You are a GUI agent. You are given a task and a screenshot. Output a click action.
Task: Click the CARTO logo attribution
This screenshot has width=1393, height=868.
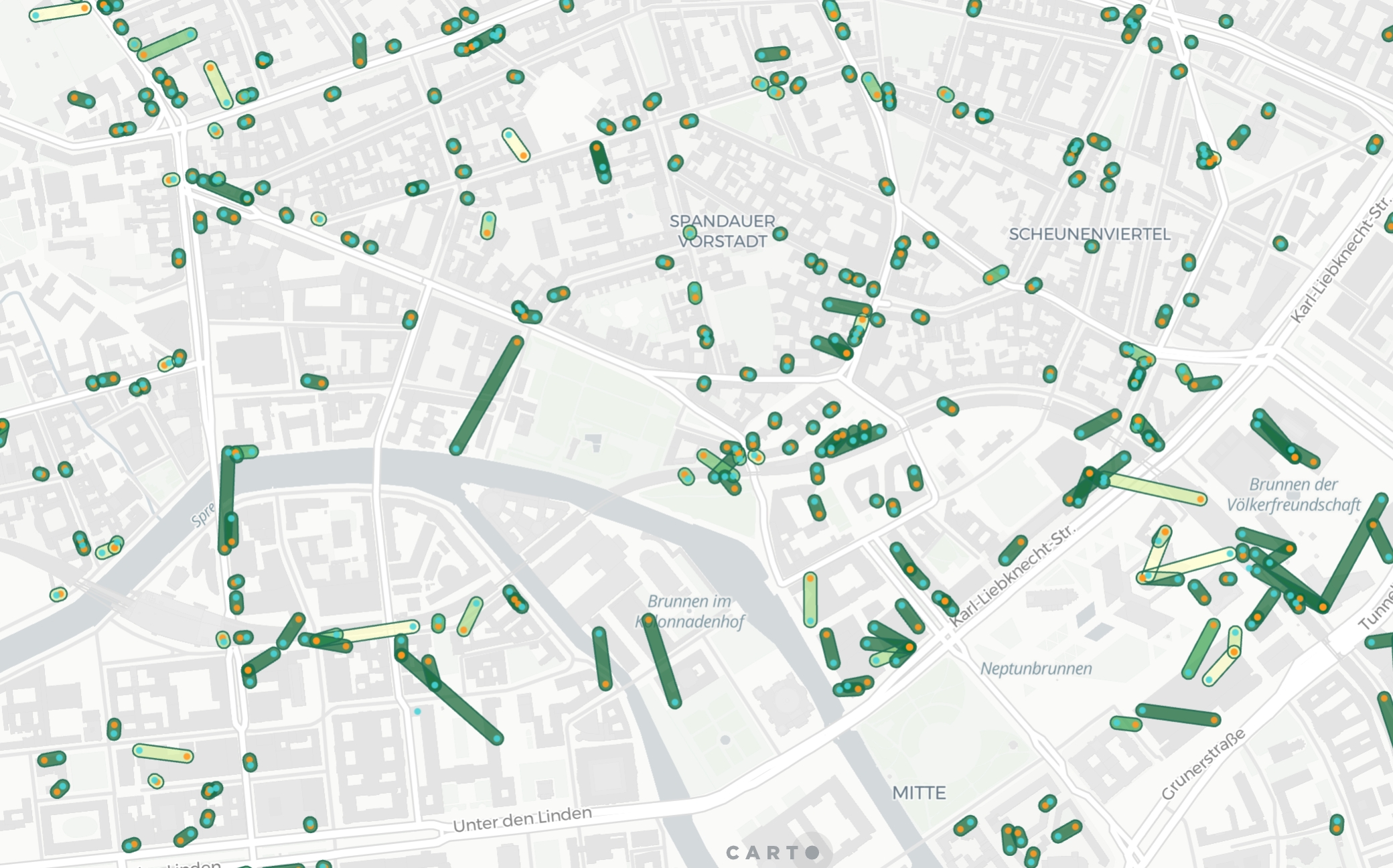pos(772,853)
